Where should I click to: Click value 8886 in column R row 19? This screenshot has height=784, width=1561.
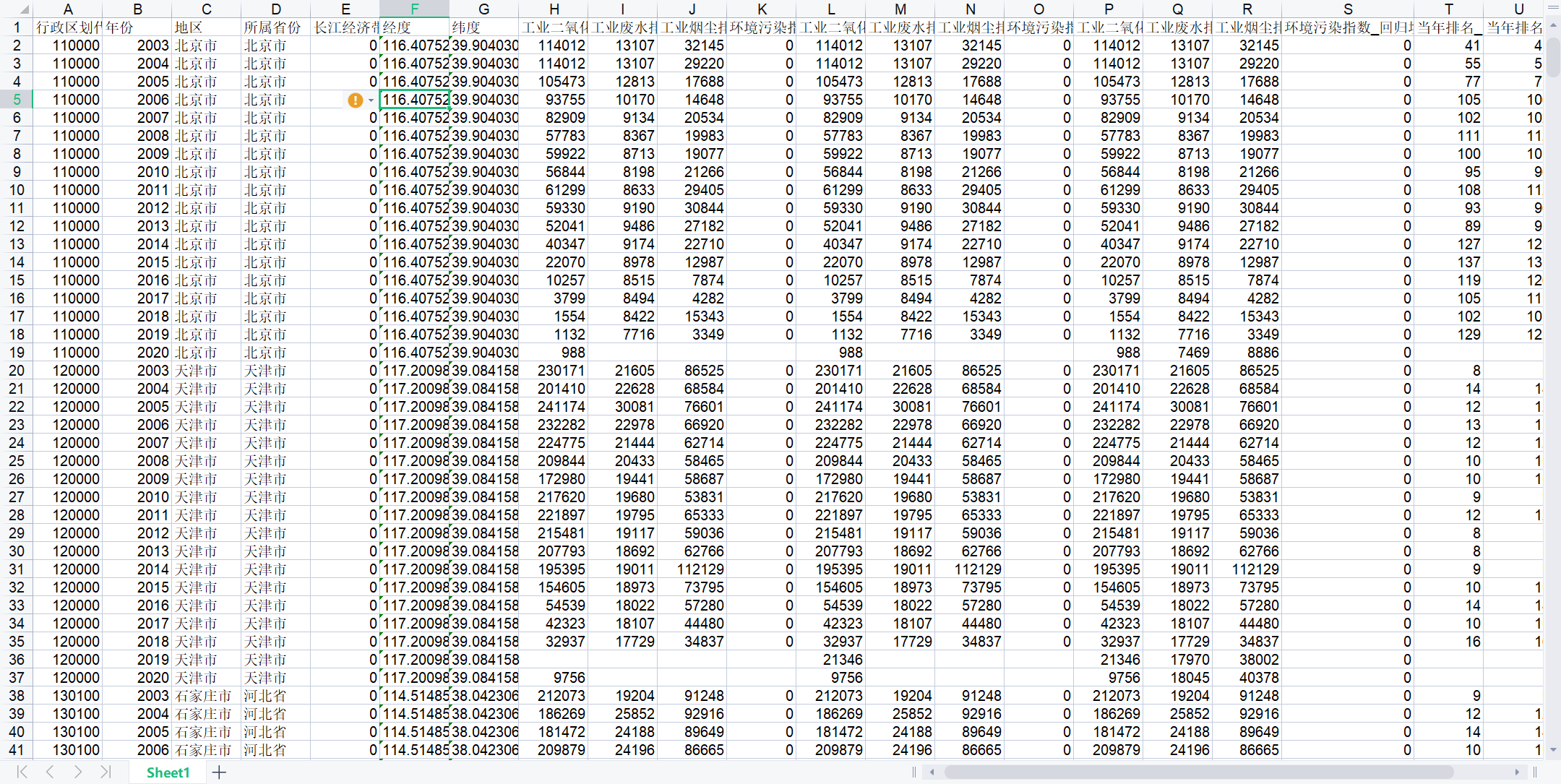pyautogui.click(x=1247, y=353)
